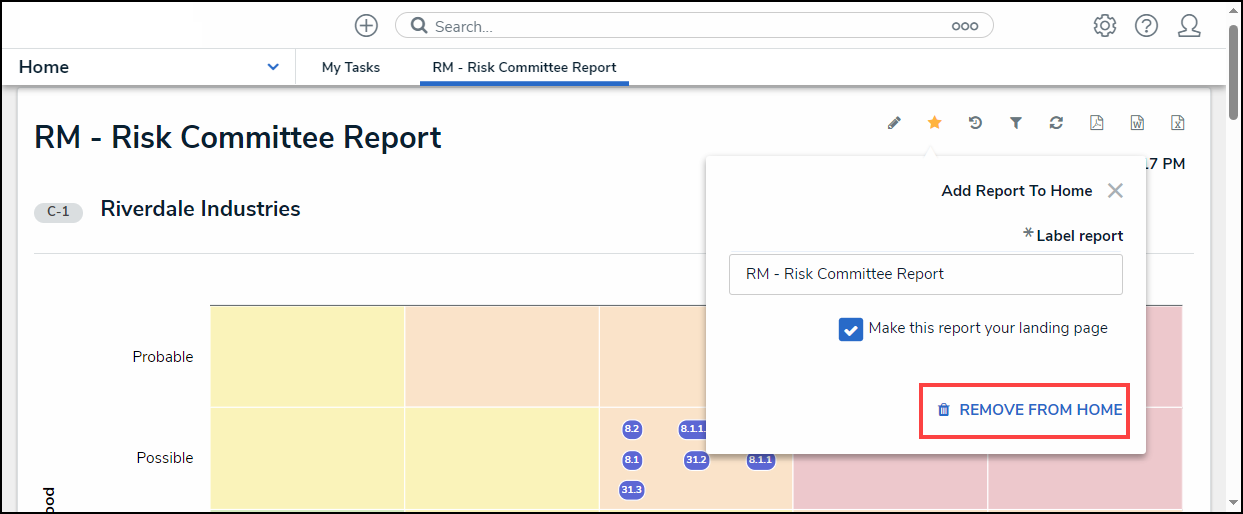Click the pencil edit report icon
This screenshot has height=514, width=1243.
tap(894, 123)
